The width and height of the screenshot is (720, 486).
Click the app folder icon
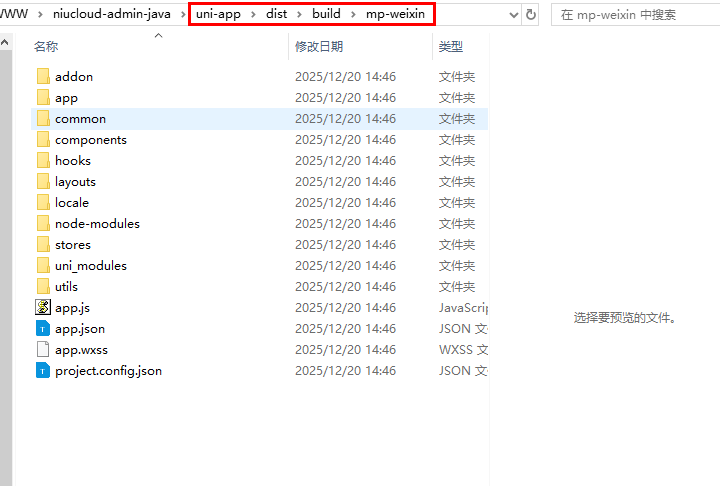[43, 97]
